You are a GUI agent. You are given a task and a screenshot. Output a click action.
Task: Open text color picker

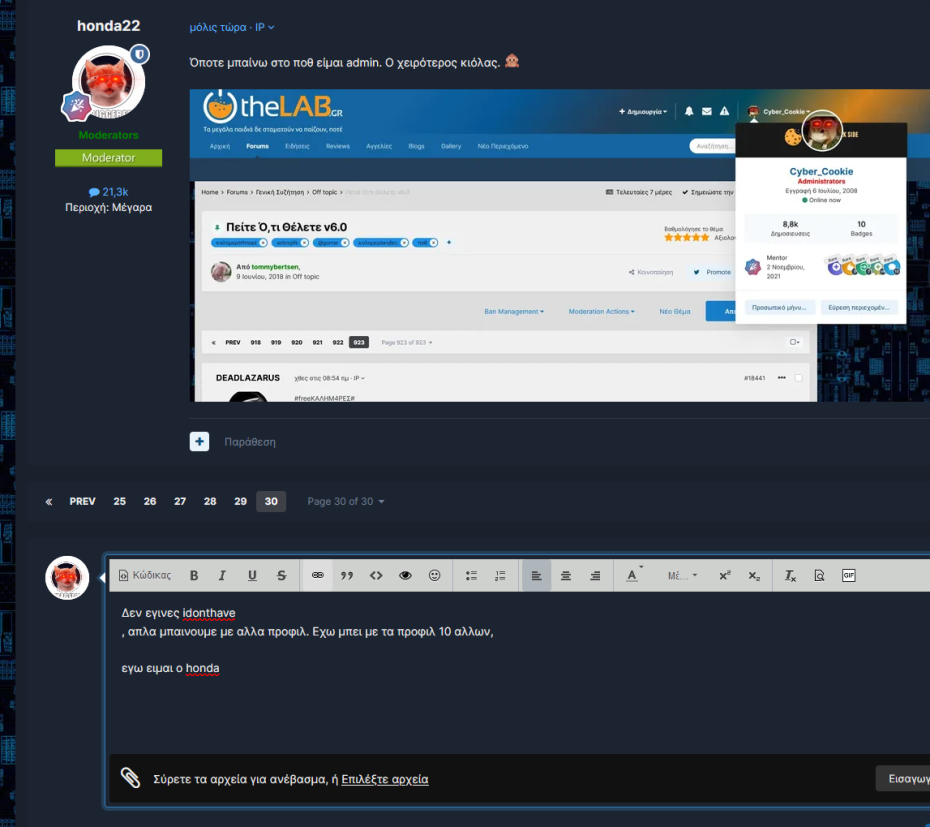click(x=633, y=575)
